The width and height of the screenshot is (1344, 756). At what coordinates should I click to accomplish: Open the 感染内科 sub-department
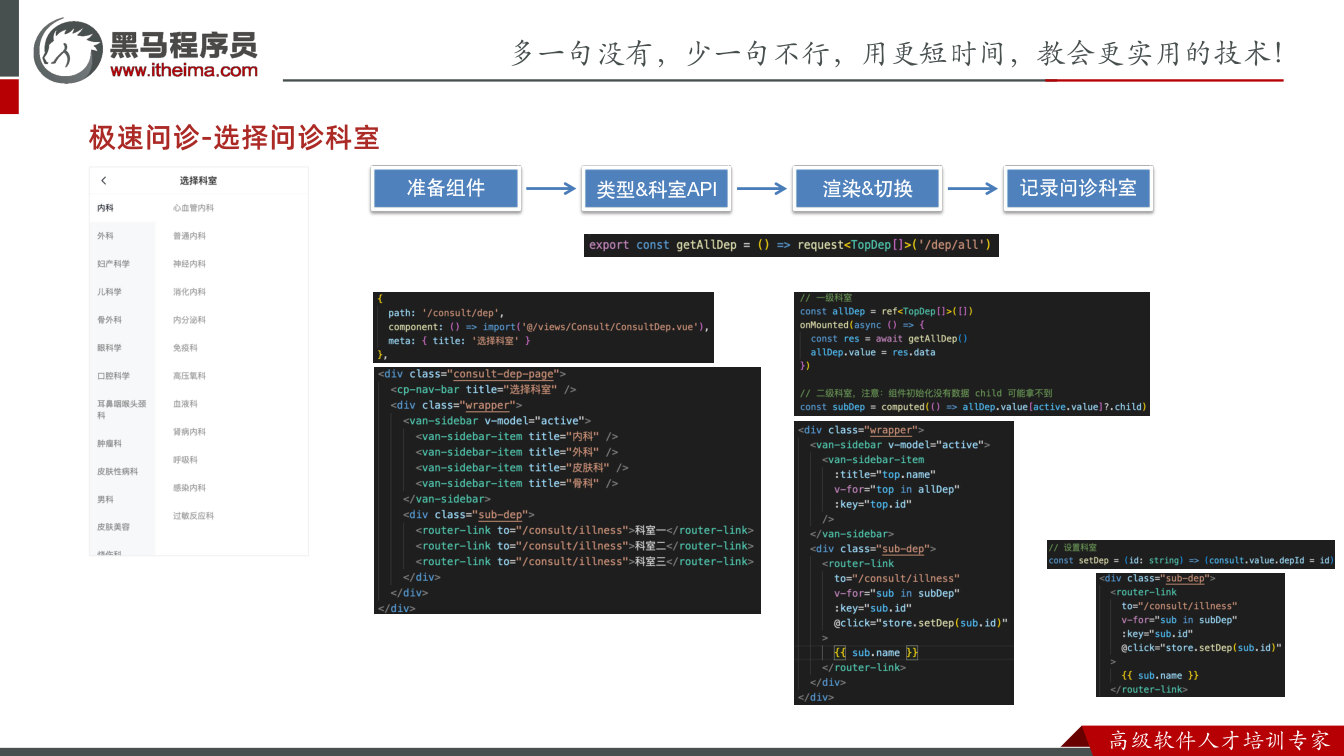click(189, 488)
